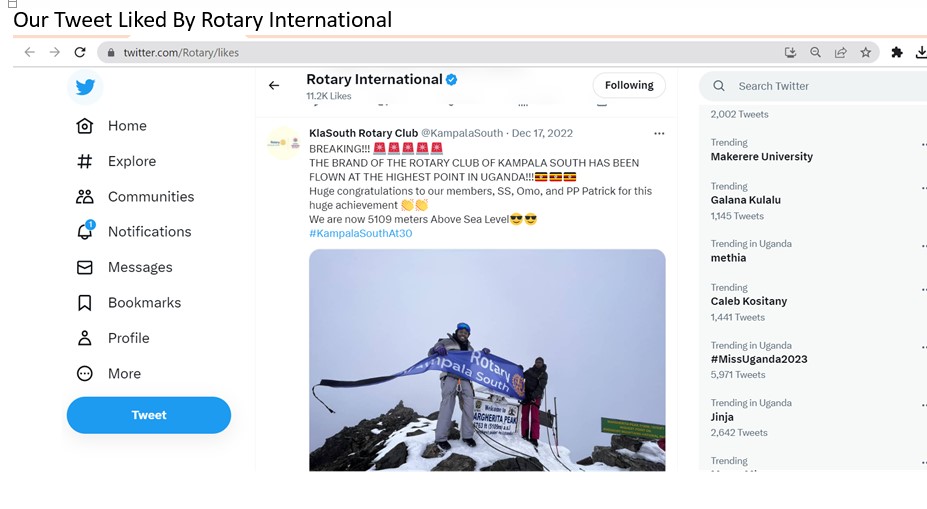Open the Makerere University trend
The width and height of the screenshot is (927, 509).
[761, 157]
